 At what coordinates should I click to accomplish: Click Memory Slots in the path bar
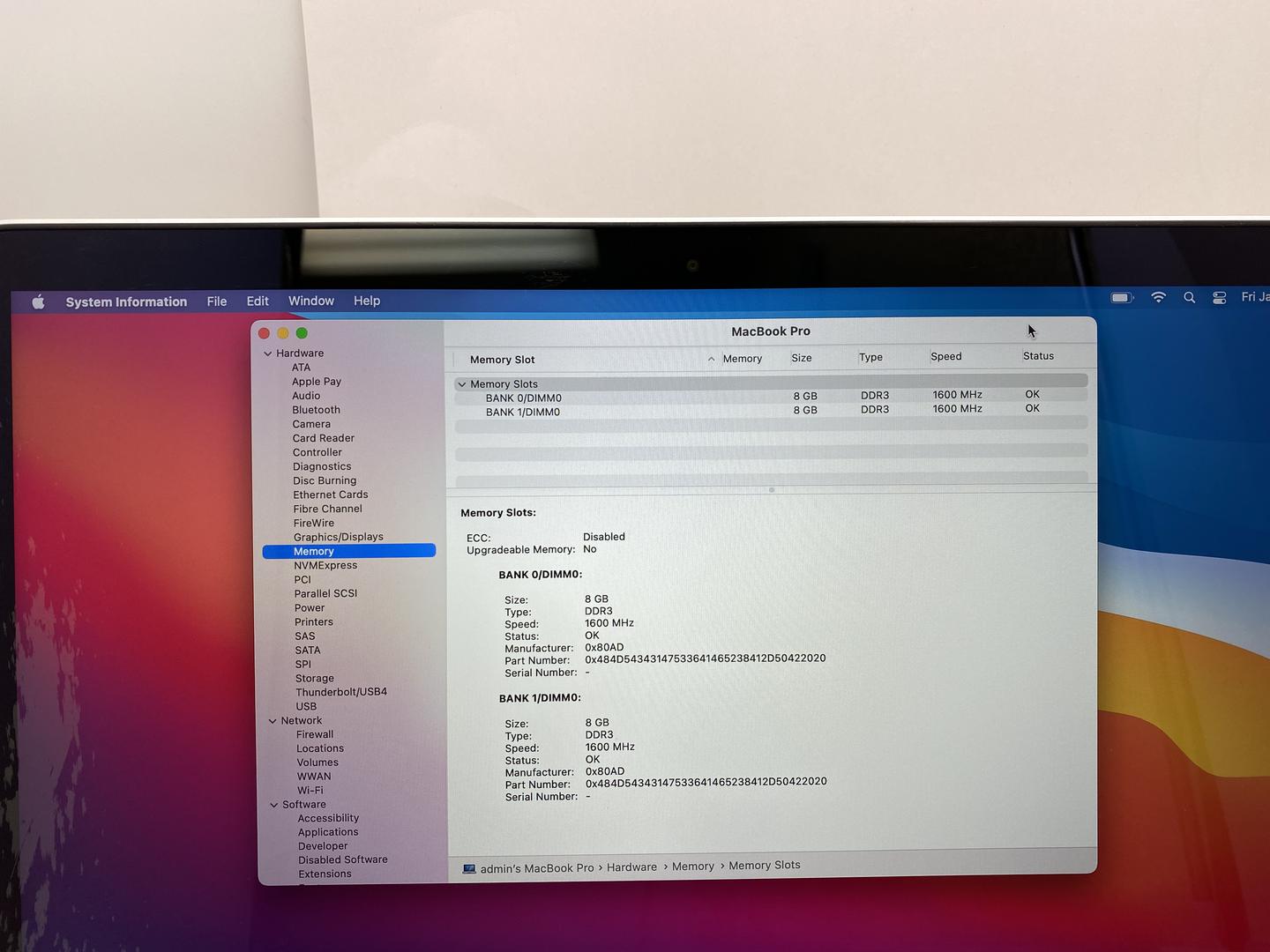point(765,866)
